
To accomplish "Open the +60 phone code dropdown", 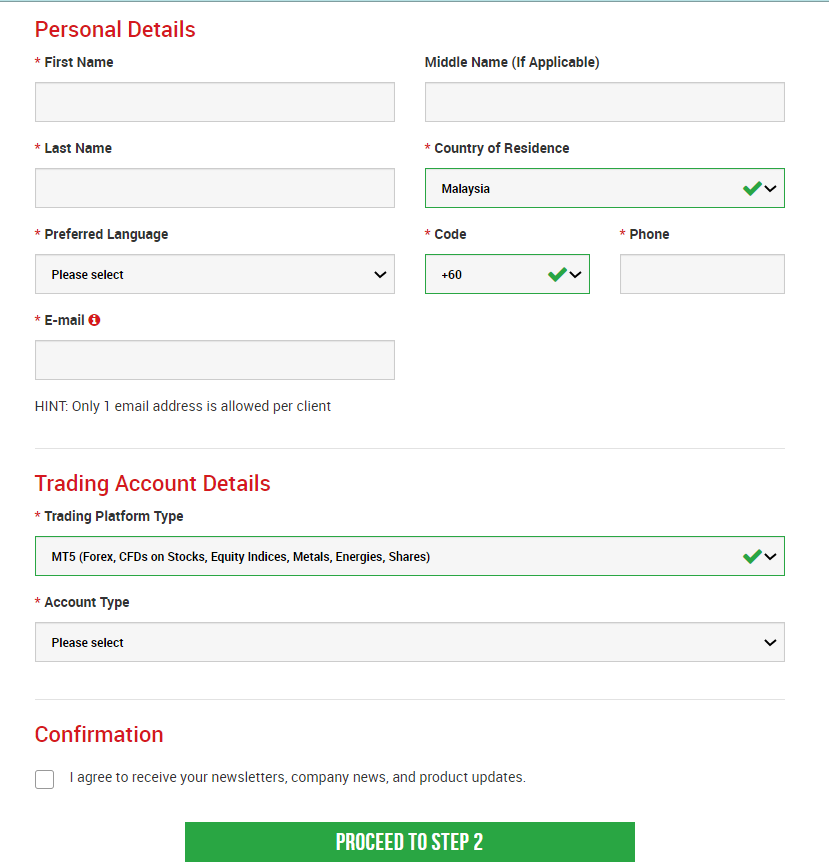I will (x=507, y=274).
